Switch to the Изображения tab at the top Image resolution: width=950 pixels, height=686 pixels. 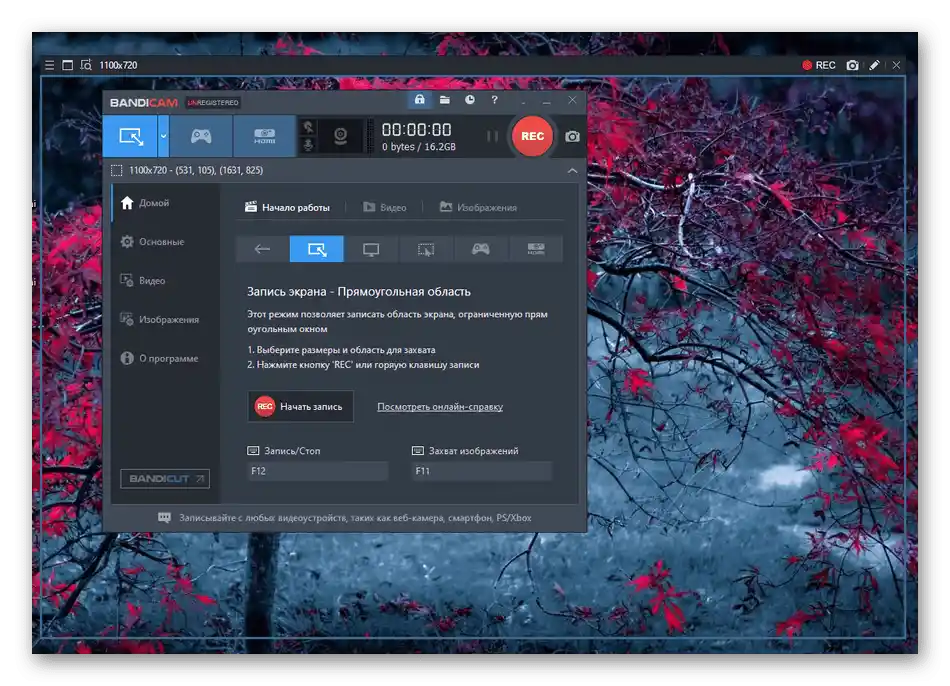coord(478,207)
